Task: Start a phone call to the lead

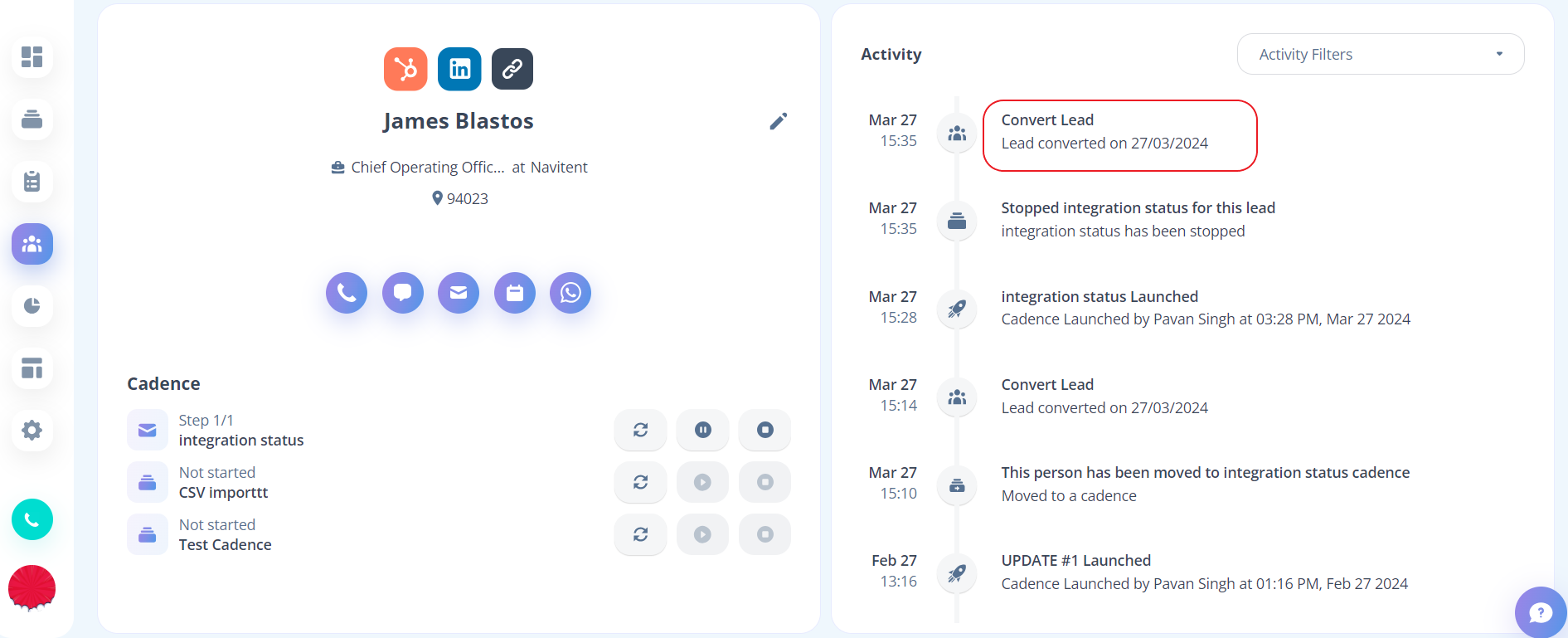Action: point(347,293)
